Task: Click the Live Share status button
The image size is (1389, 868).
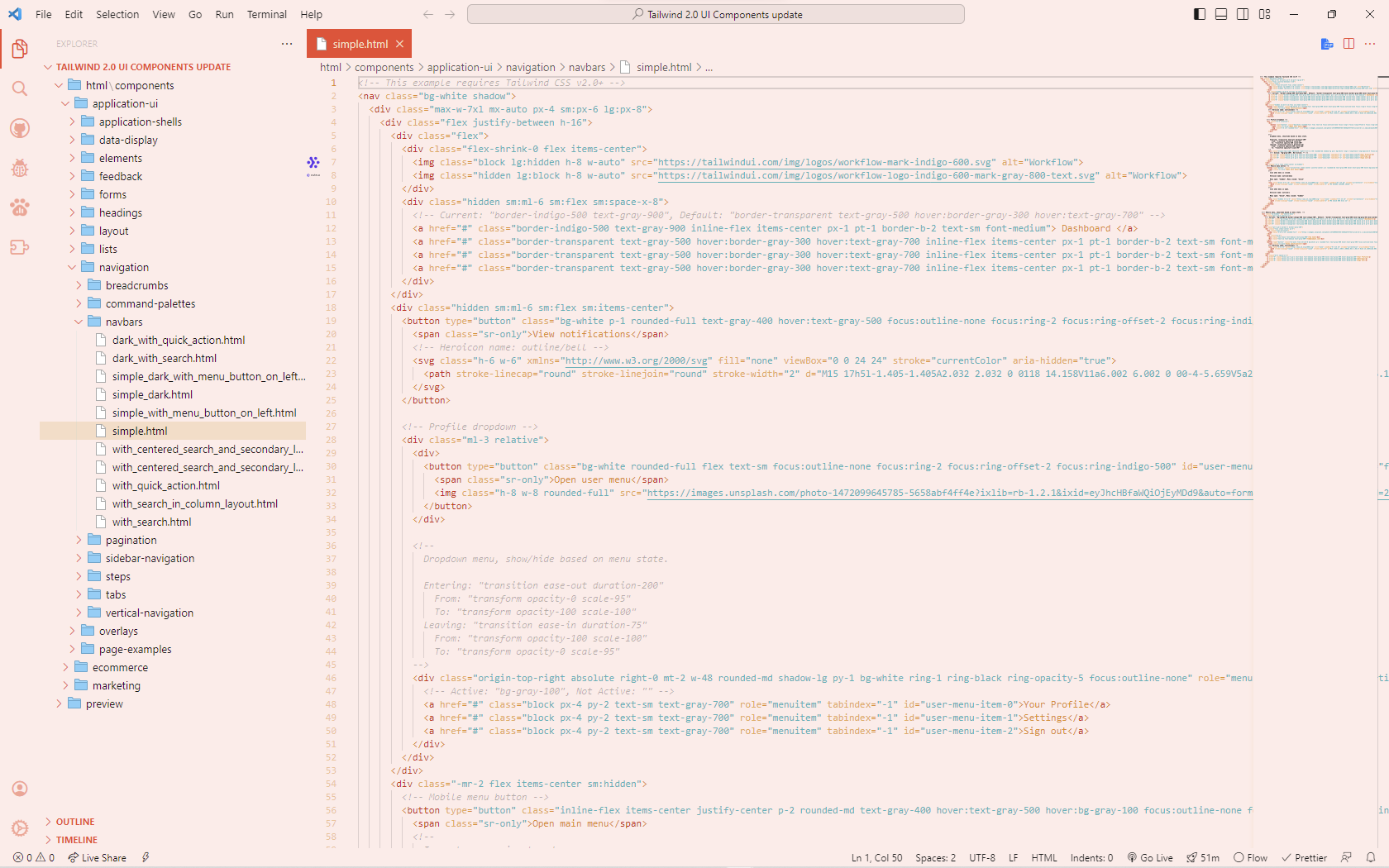Action: (x=98, y=857)
